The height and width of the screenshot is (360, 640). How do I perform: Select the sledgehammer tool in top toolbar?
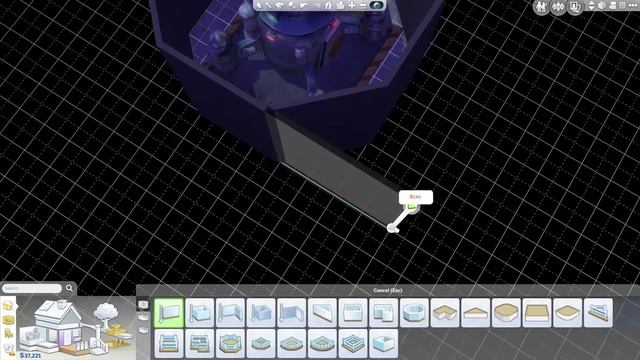[x=292, y=5]
